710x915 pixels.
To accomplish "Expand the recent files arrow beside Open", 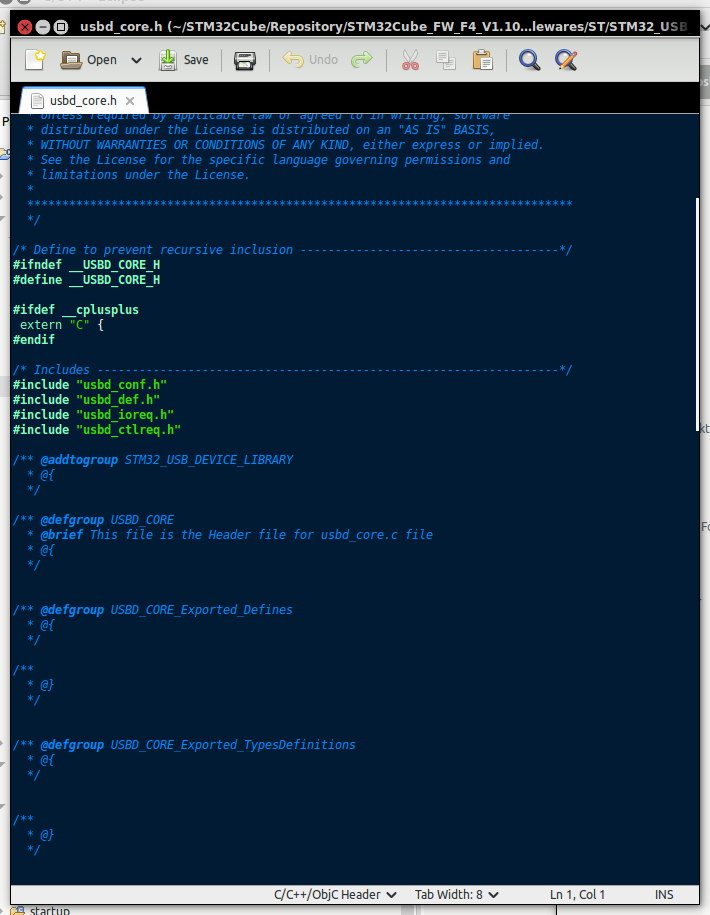I will pos(136,60).
